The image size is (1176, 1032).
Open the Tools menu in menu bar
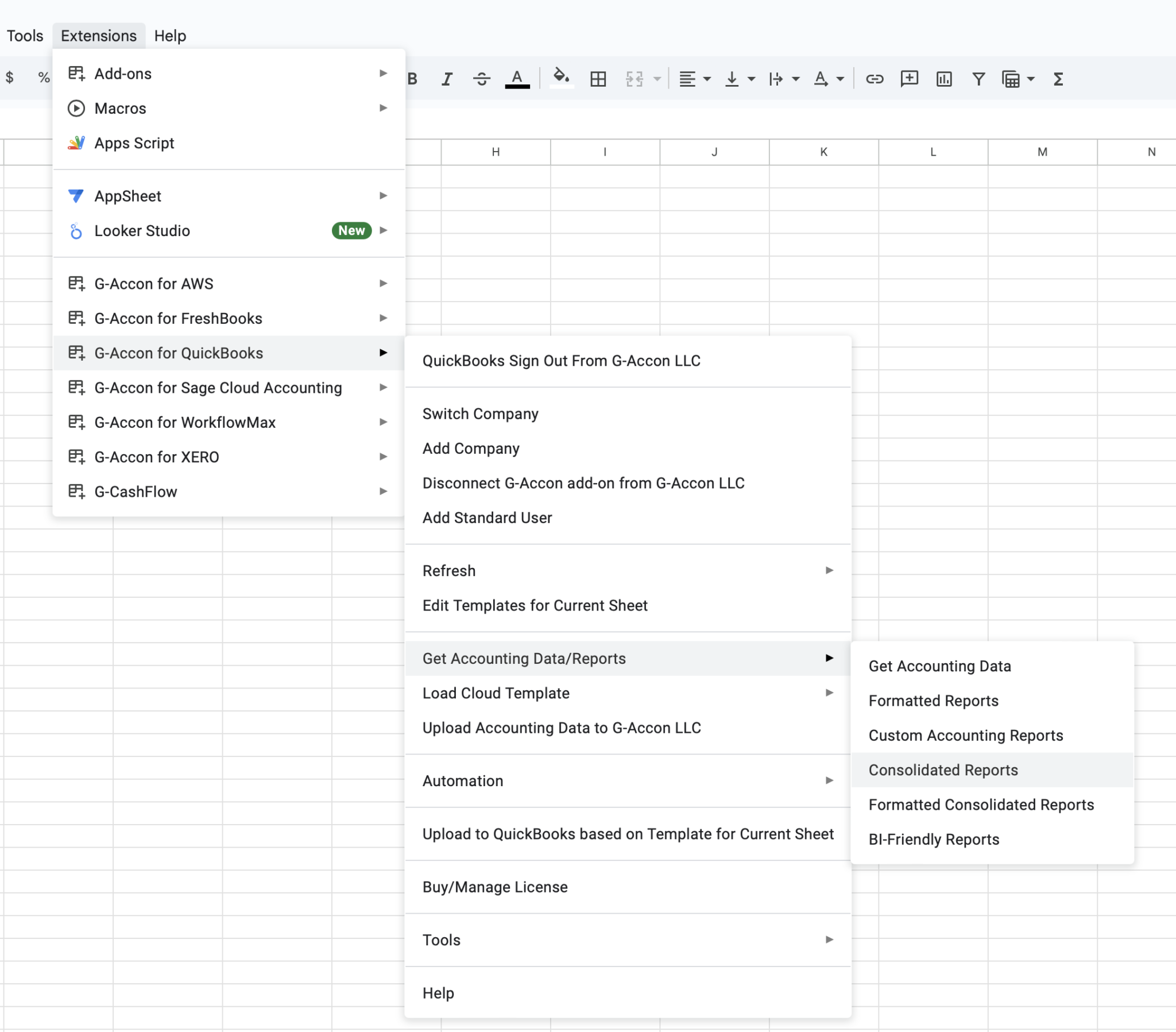tap(25, 36)
